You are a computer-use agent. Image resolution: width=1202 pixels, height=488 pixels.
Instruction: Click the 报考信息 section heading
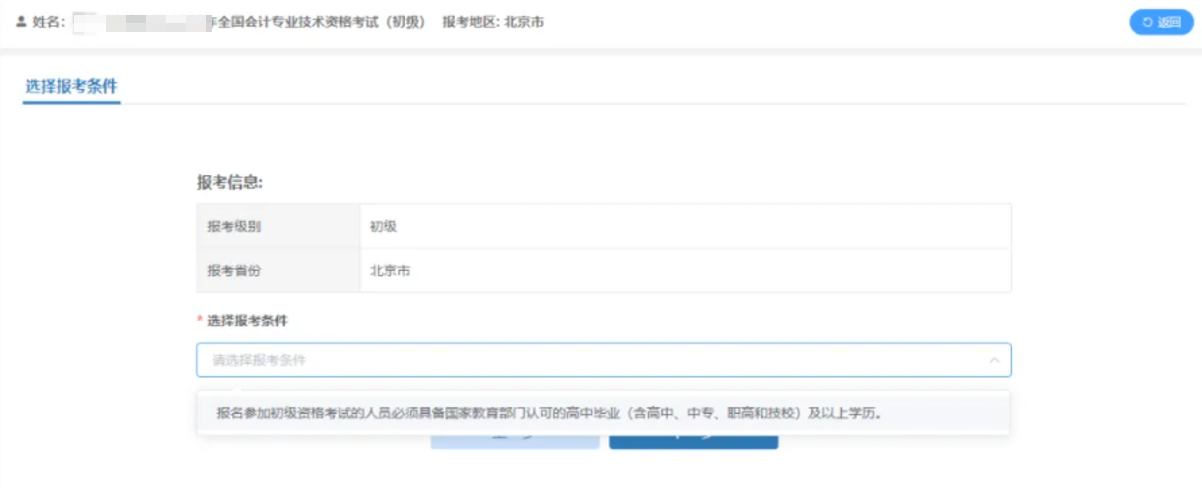point(230,182)
